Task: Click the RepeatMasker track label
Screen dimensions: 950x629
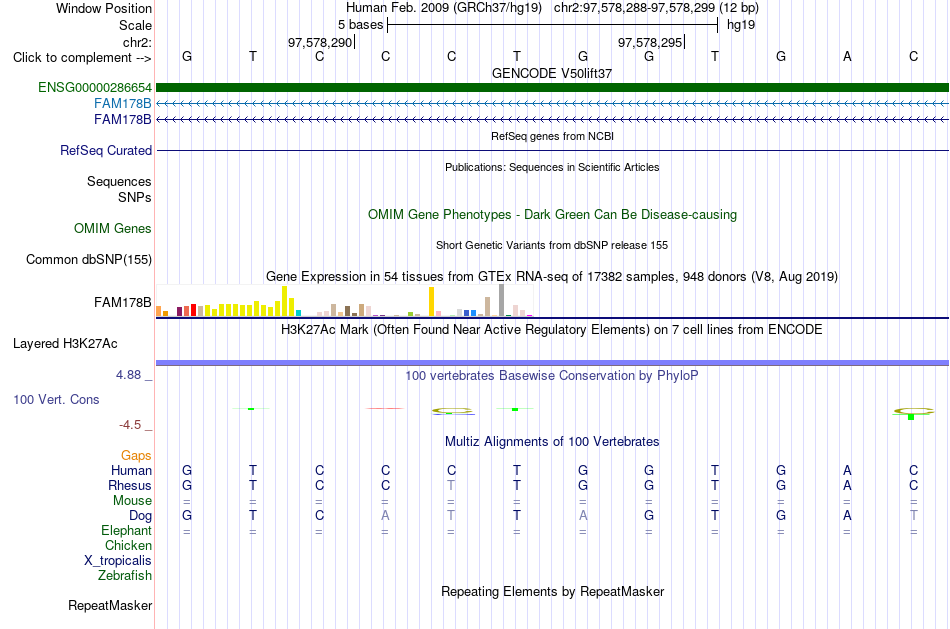Action: 110,605
